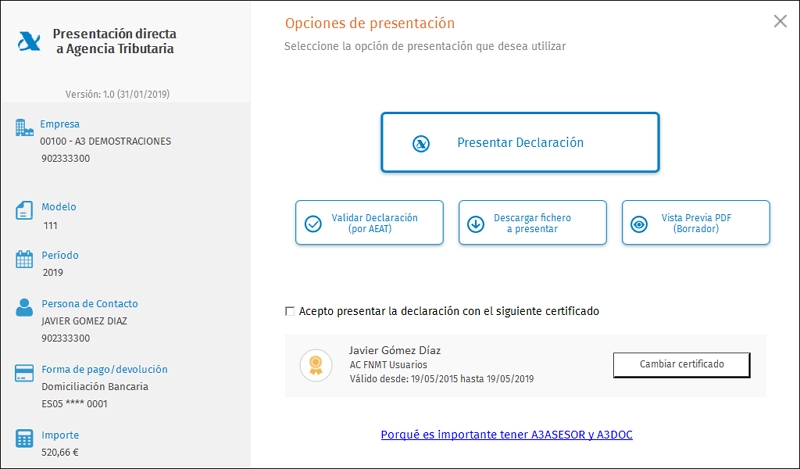Click Descargar fichero a presentar button
Viewport: 800px width, 469px height.
pos(533,223)
